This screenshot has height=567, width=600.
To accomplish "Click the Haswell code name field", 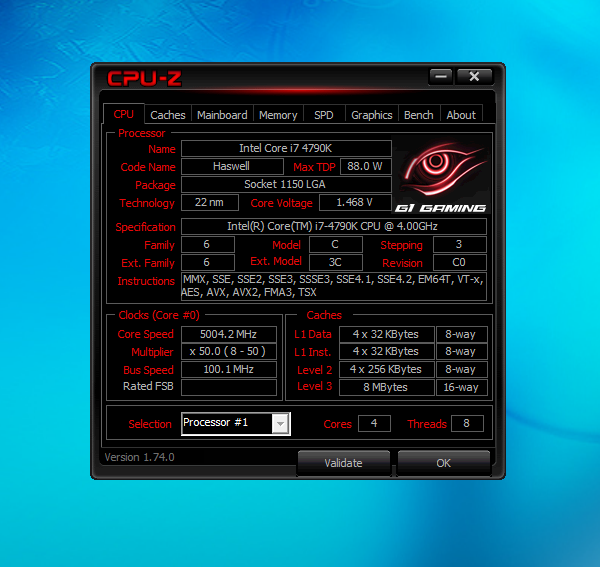I will (x=232, y=166).
